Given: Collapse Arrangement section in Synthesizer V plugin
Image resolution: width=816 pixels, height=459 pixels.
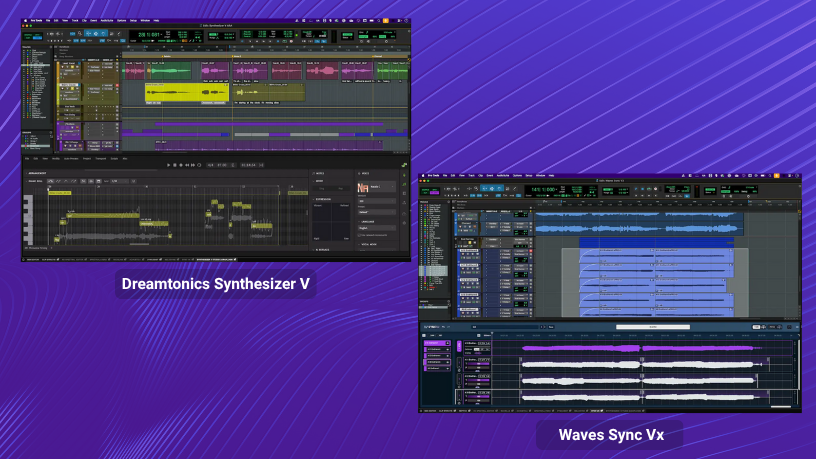Looking at the screenshot, I should click(x=27, y=173).
